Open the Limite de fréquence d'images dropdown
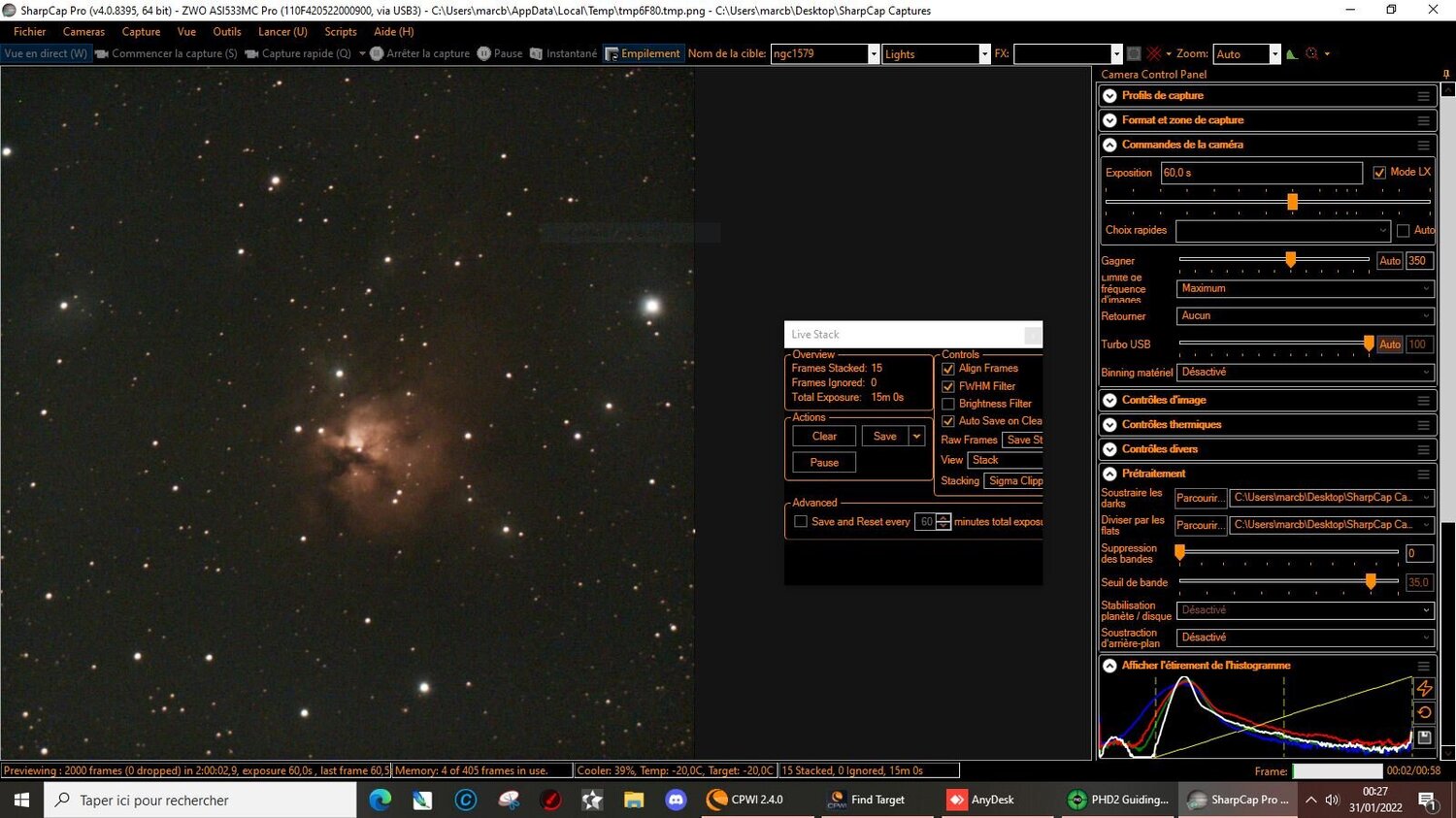 1304,288
